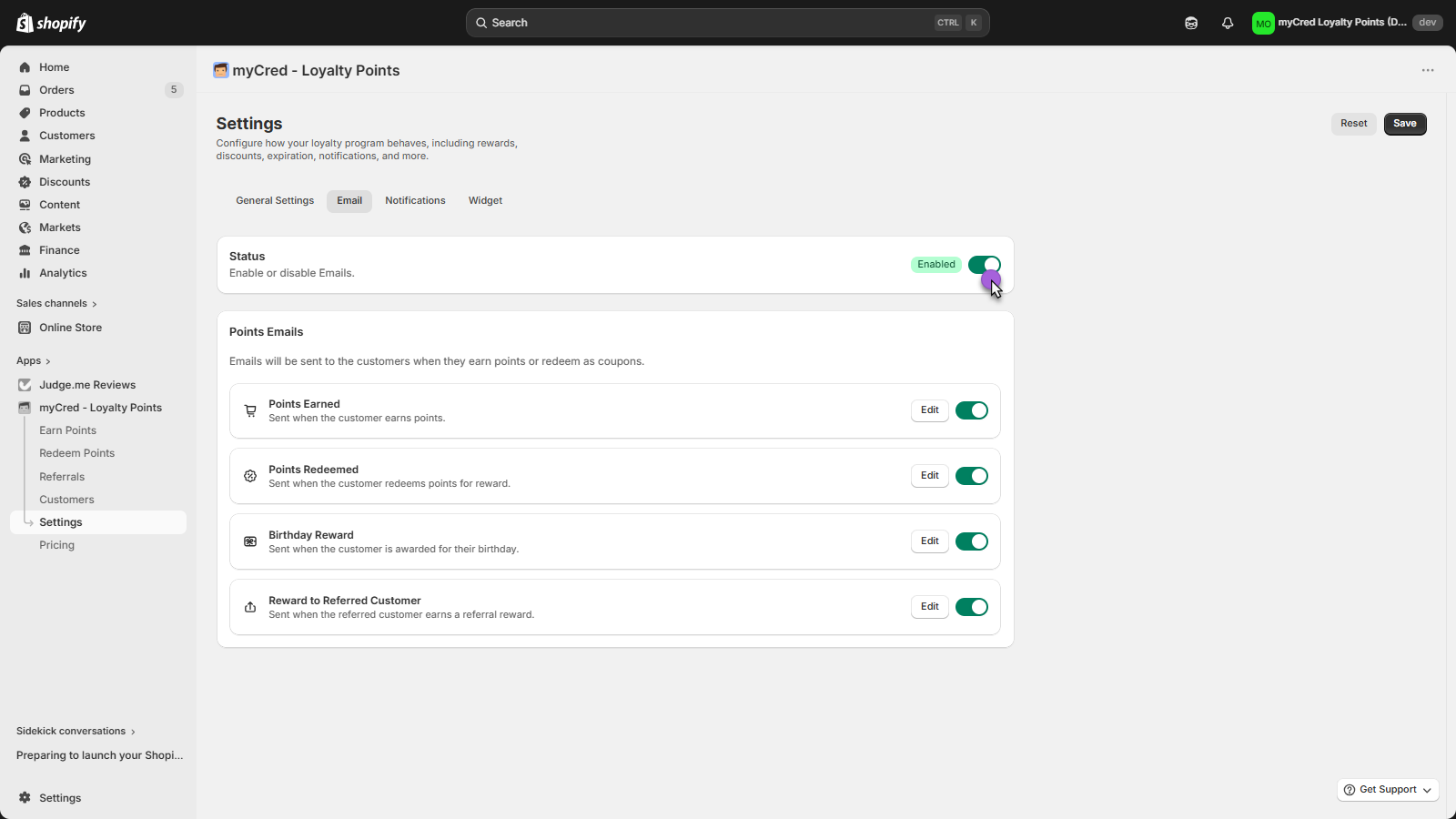The height and width of the screenshot is (819, 1456).
Task: Open the Get Support dropdown
Action: tap(1388, 790)
